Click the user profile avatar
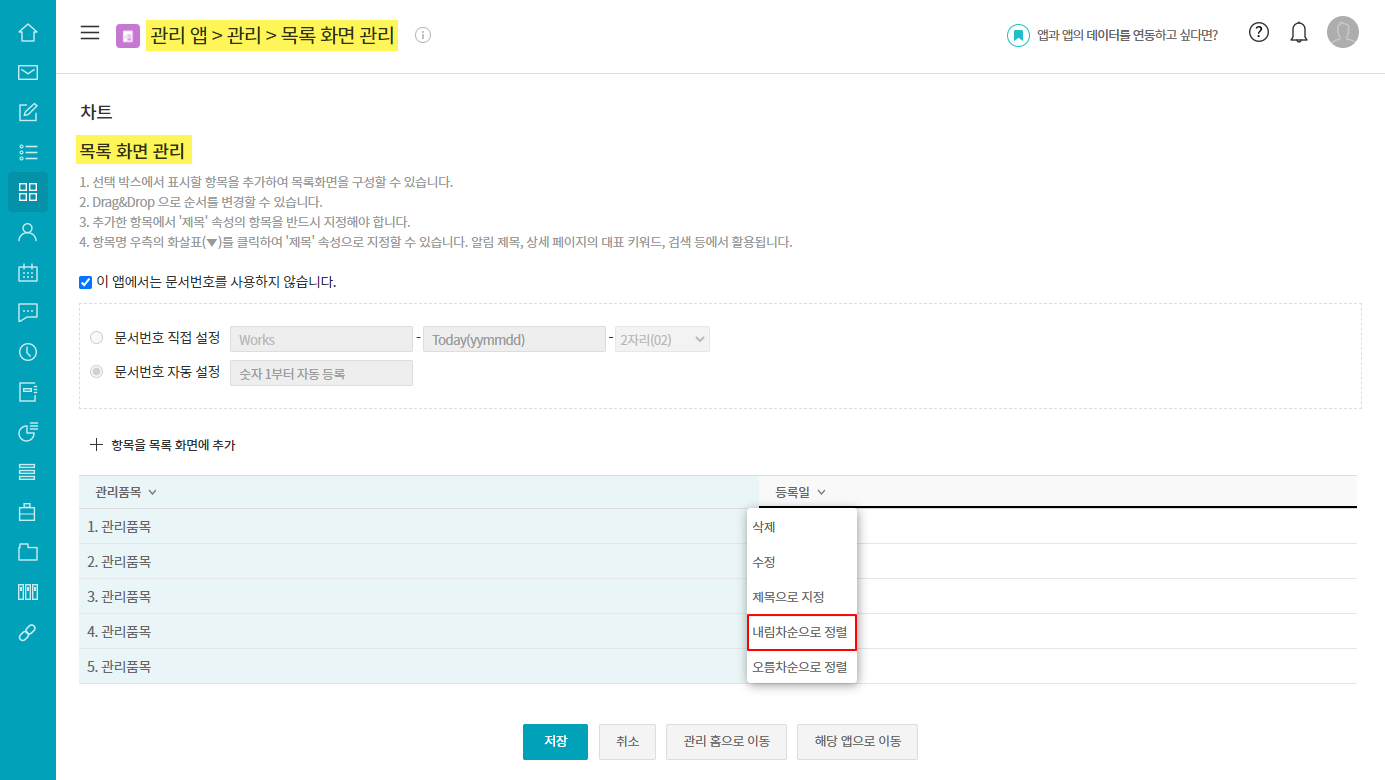The image size is (1385, 780). (x=1342, y=33)
